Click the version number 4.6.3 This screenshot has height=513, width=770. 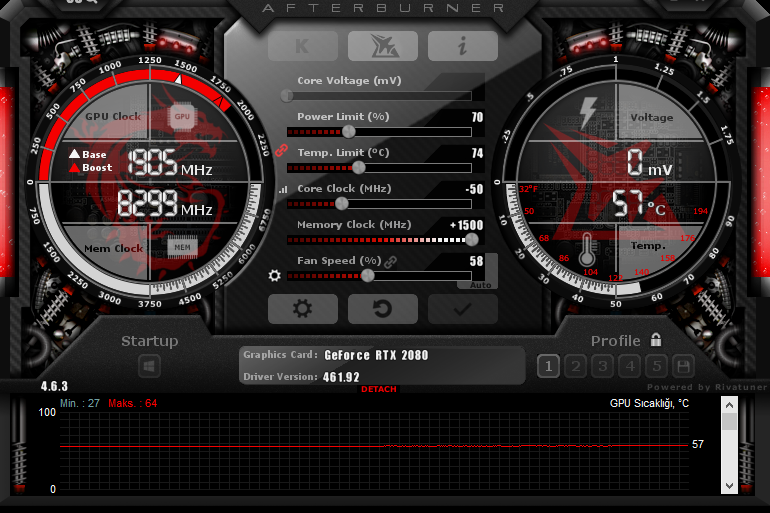click(54, 386)
